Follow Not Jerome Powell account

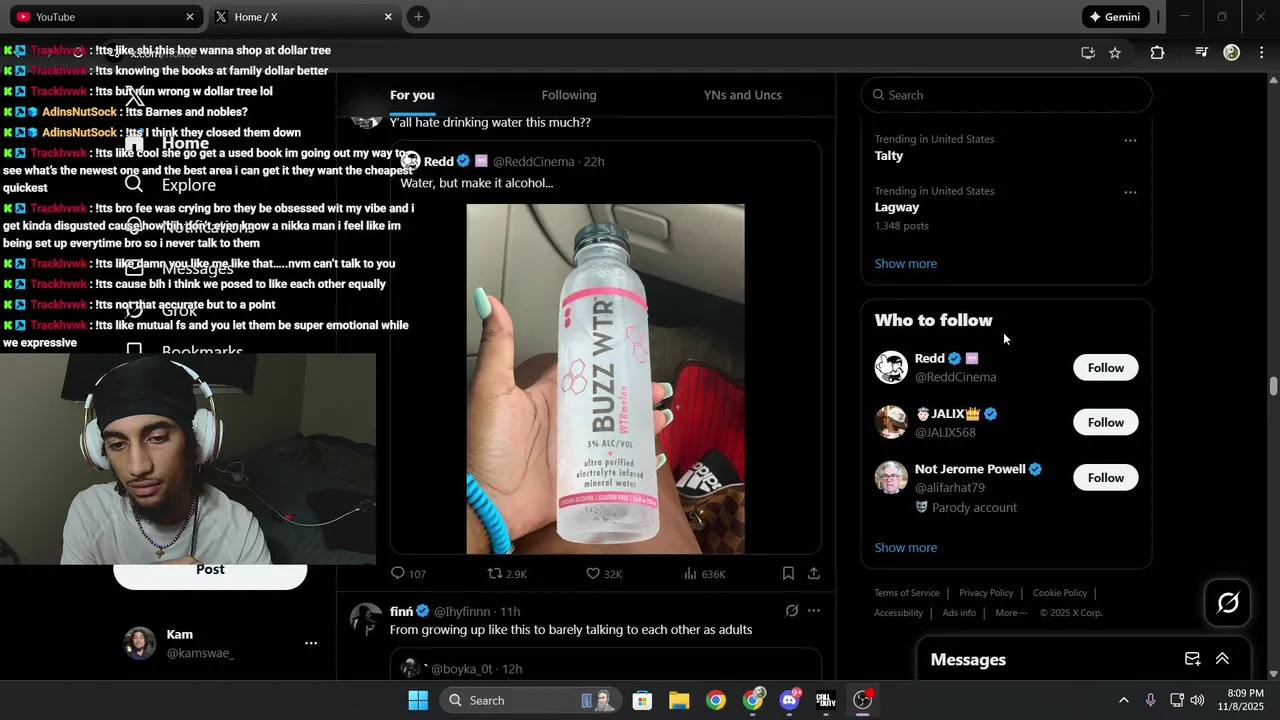1105,478
